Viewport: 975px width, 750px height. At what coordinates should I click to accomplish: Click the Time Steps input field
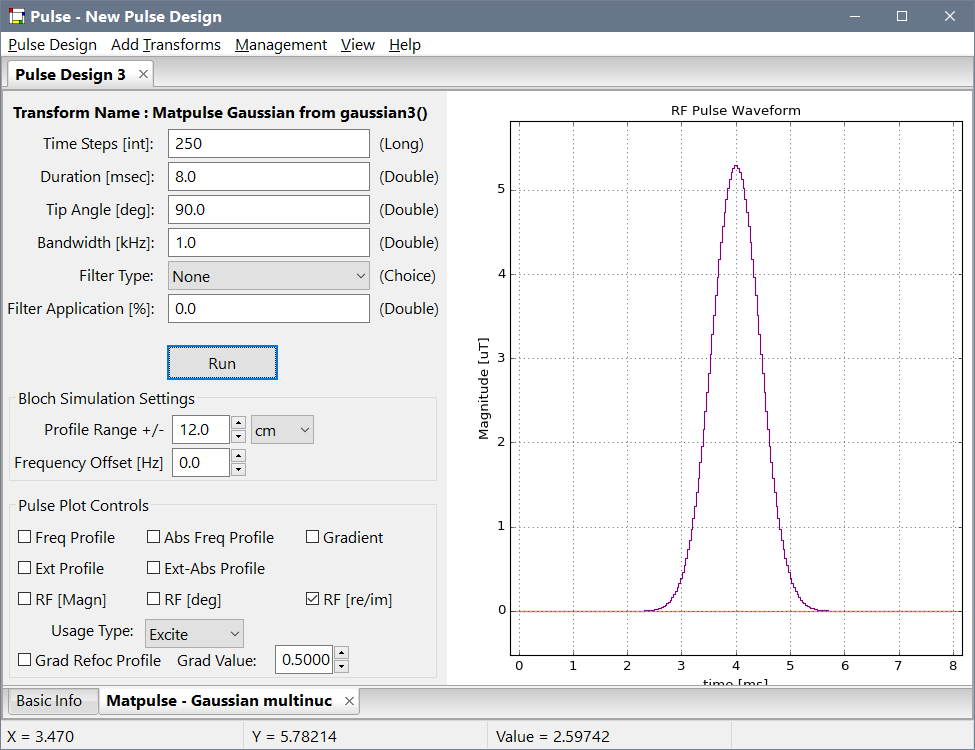coord(269,144)
